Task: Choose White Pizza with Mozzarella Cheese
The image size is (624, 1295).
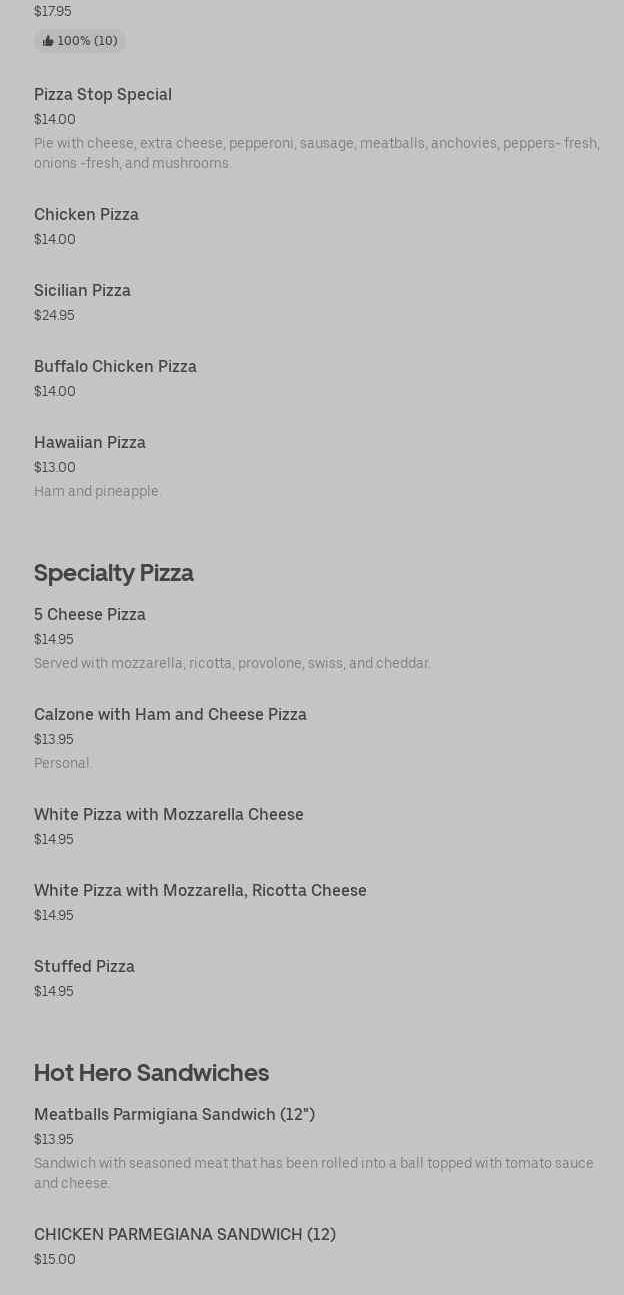Action: click(x=169, y=815)
